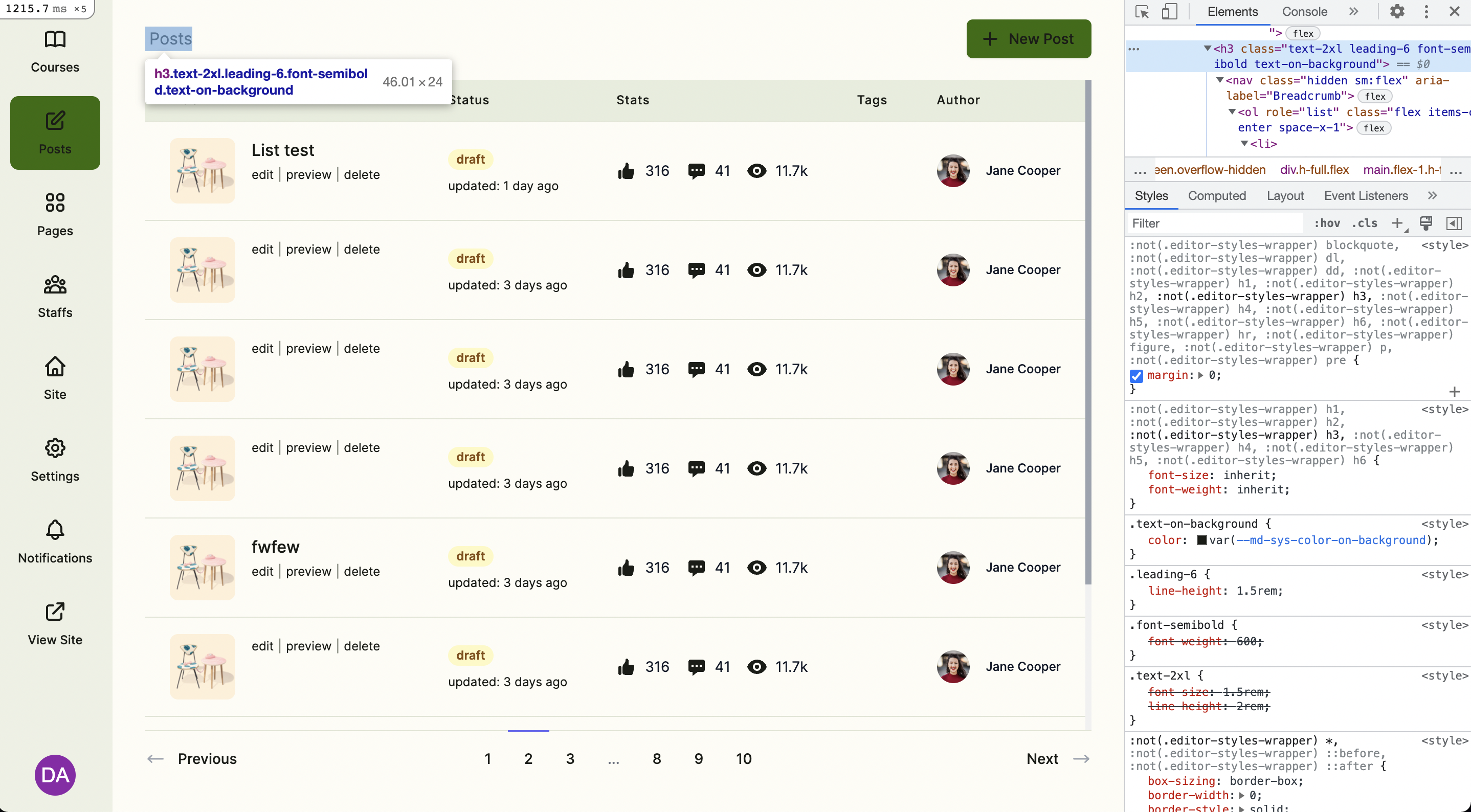Open DevTools settings gear
This screenshot has width=1471, height=812.
pyautogui.click(x=1397, y=11)
